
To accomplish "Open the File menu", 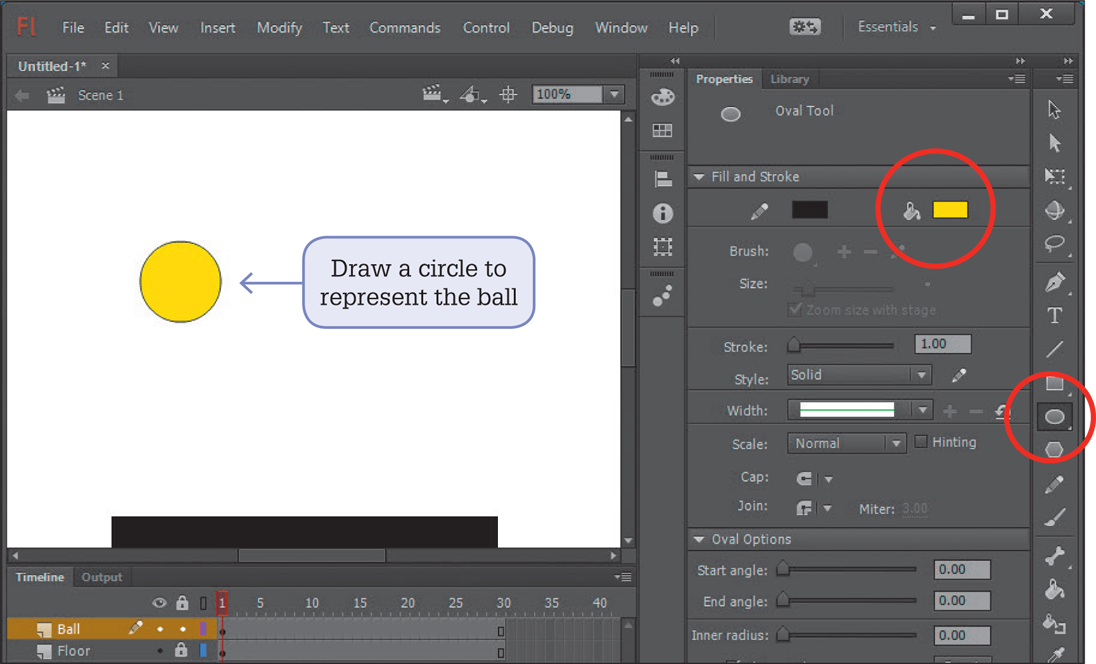I will coord(73,28).
